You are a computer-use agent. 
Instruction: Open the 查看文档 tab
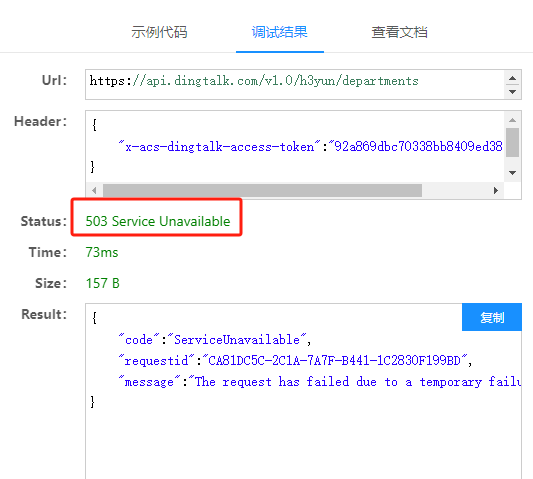399,32
